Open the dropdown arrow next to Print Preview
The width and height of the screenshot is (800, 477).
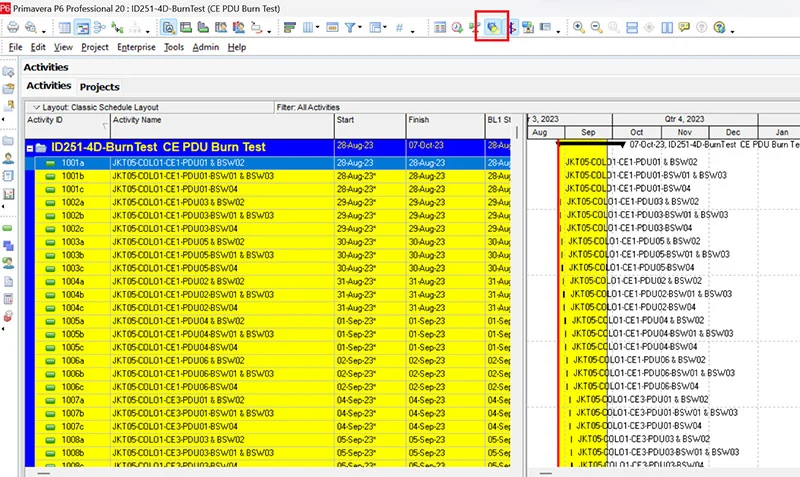43,31
